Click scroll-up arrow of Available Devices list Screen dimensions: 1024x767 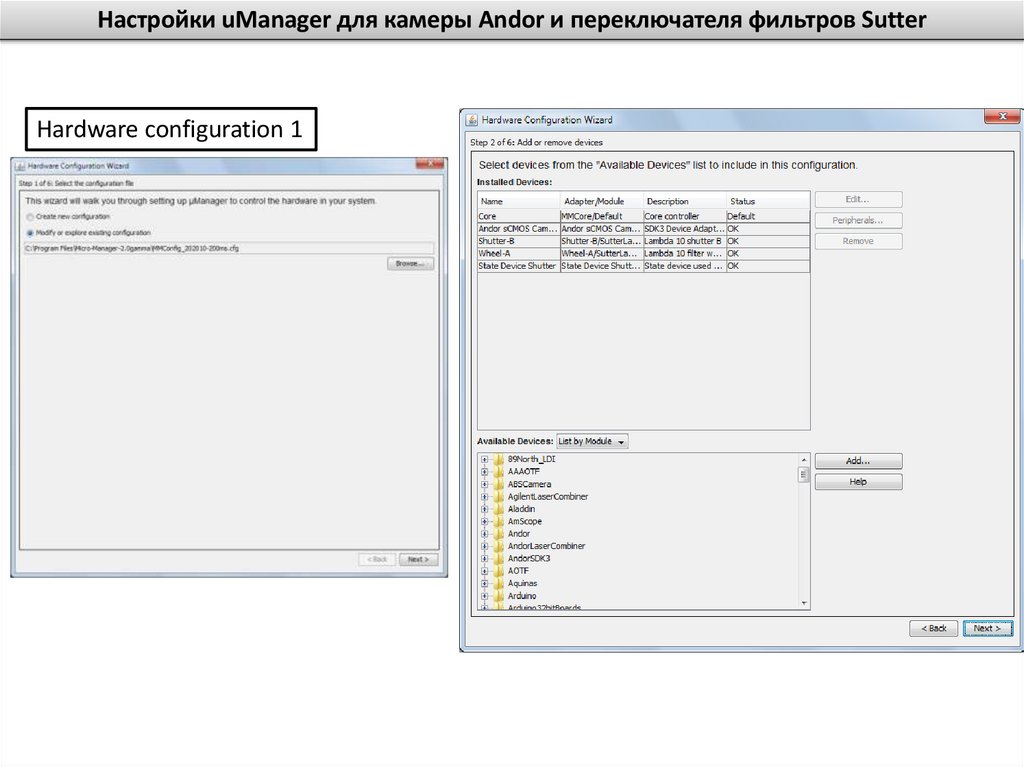(x=804, y=460)
